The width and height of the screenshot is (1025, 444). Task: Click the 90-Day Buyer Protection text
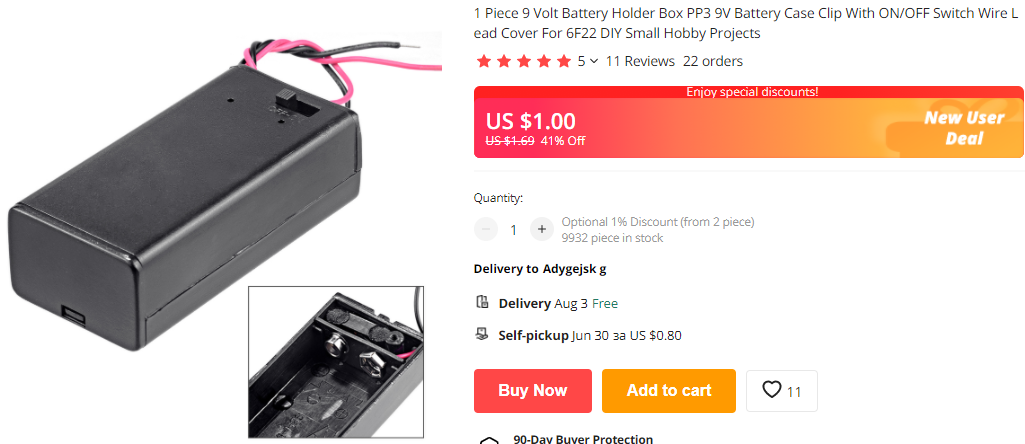583,439
